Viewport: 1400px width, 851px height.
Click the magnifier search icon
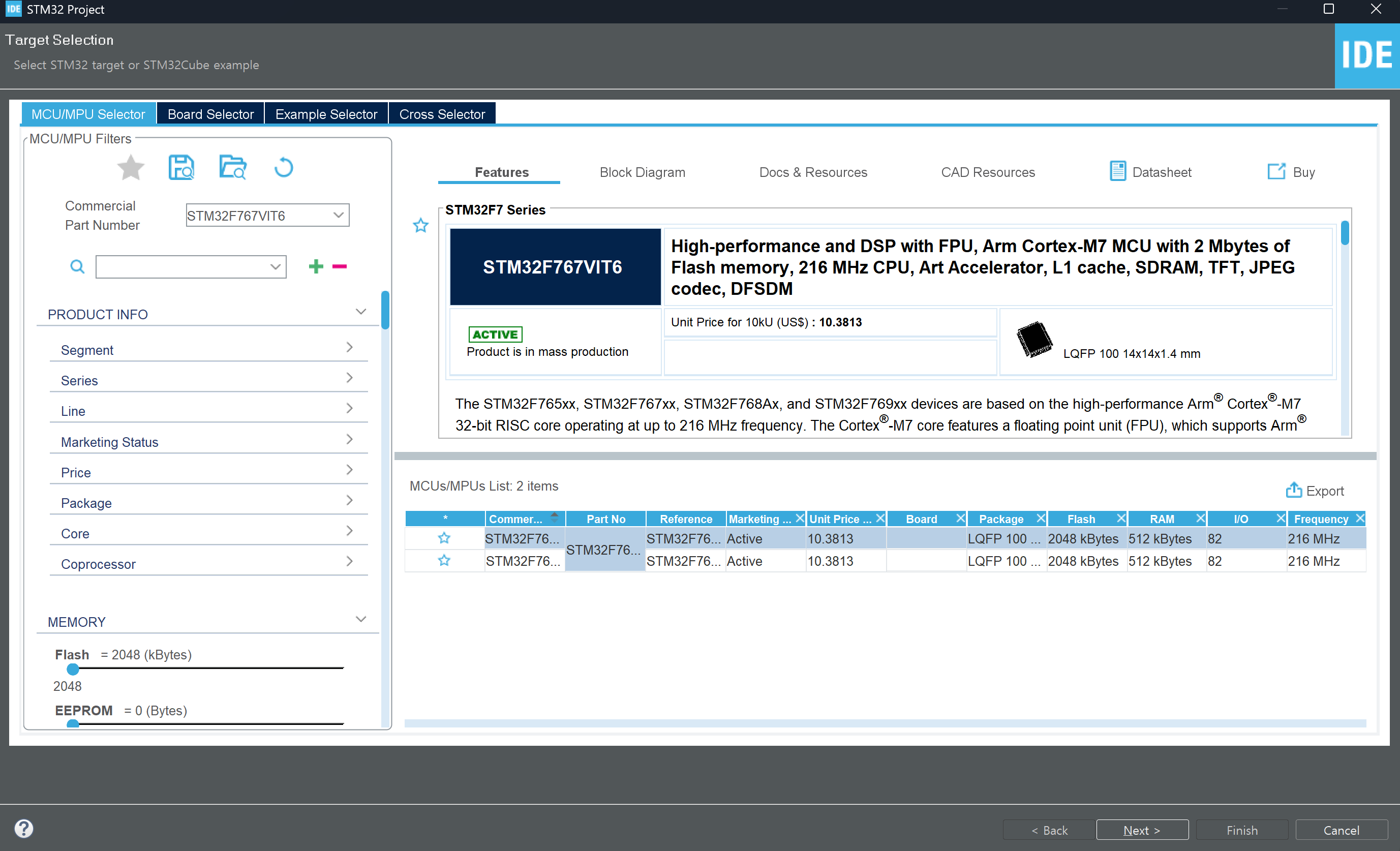tap(77, 266)
